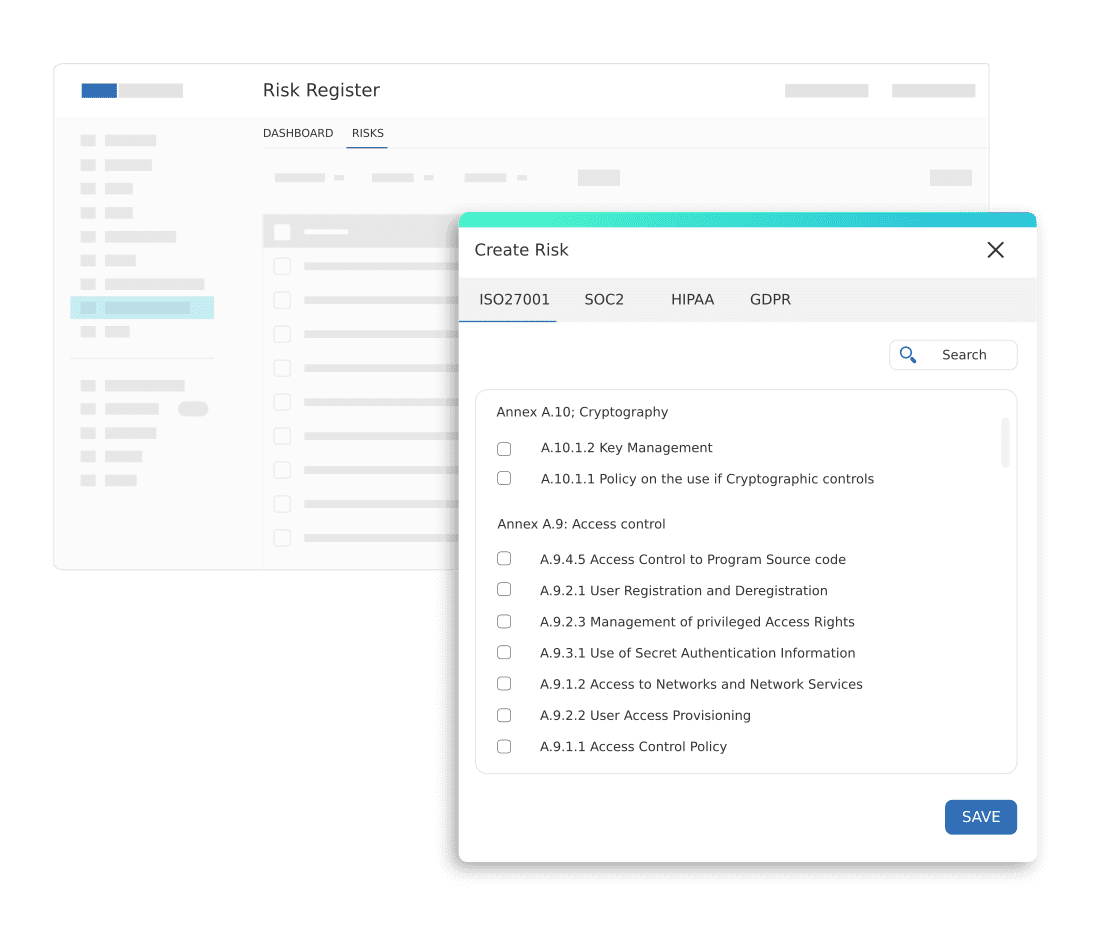This screenshot has height=936, width=1114.
Task: Click the Annex A.10; Cryptography heading
Action: point(582,412)
